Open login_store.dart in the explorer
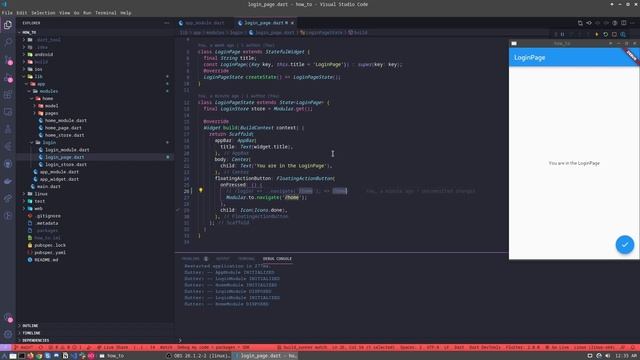Viewport: 640px width, 360px height. [x=95, y=164]
